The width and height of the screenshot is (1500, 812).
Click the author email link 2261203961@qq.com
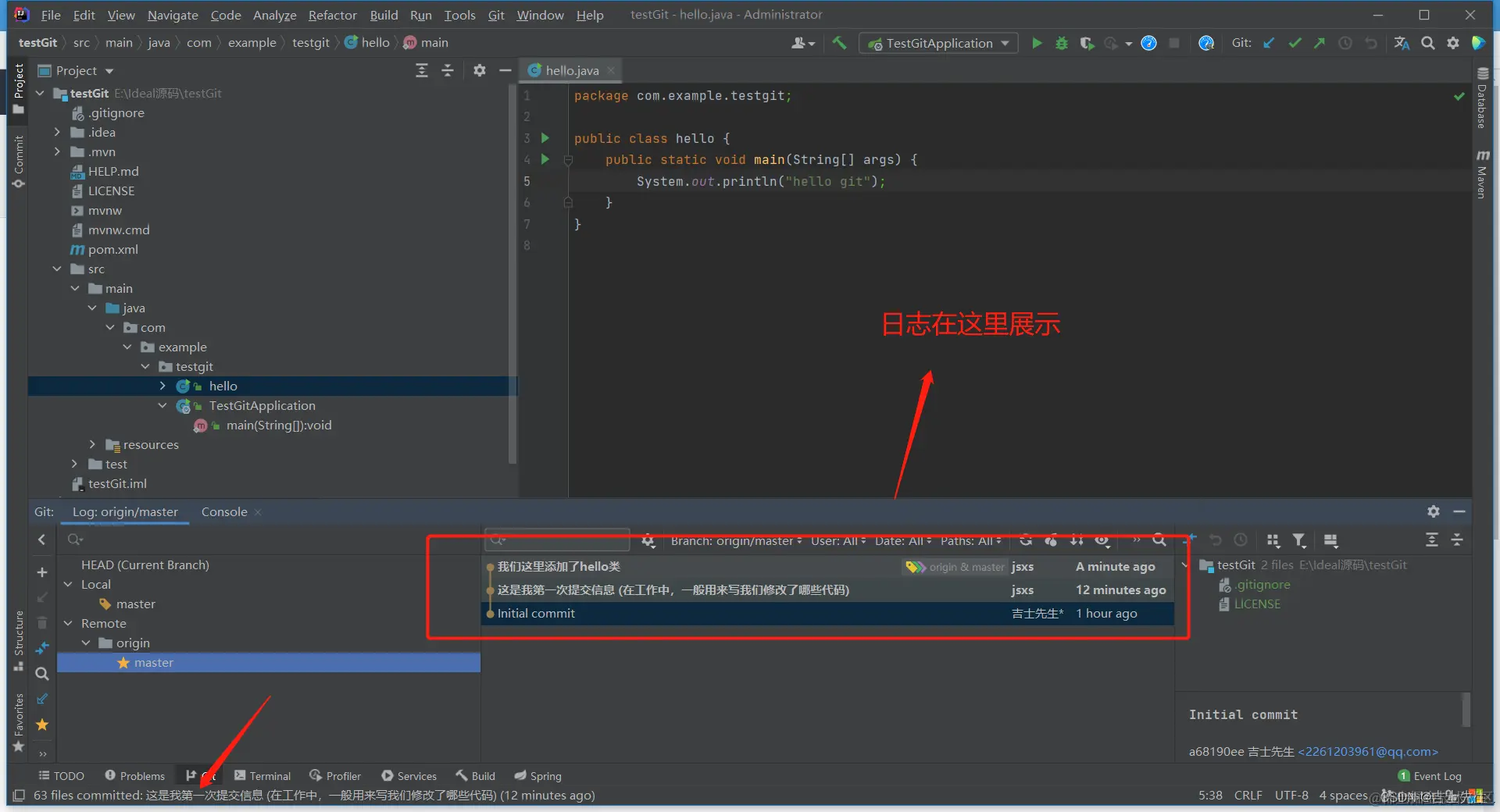pyautogui.click(x=1368, y=751)
